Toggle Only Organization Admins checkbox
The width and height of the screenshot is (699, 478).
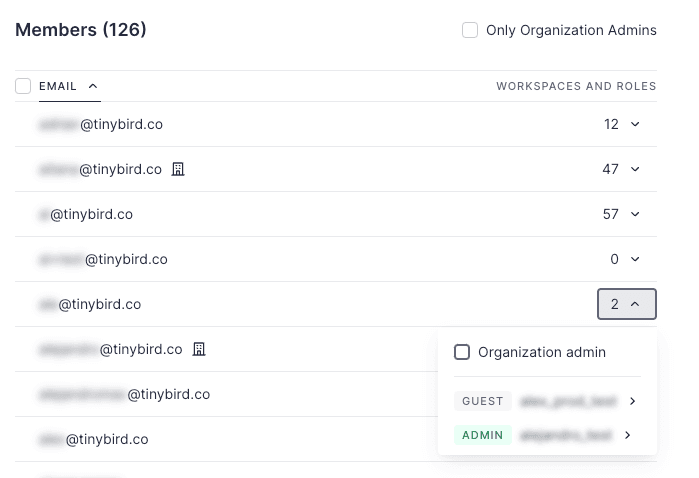[470, 30]
